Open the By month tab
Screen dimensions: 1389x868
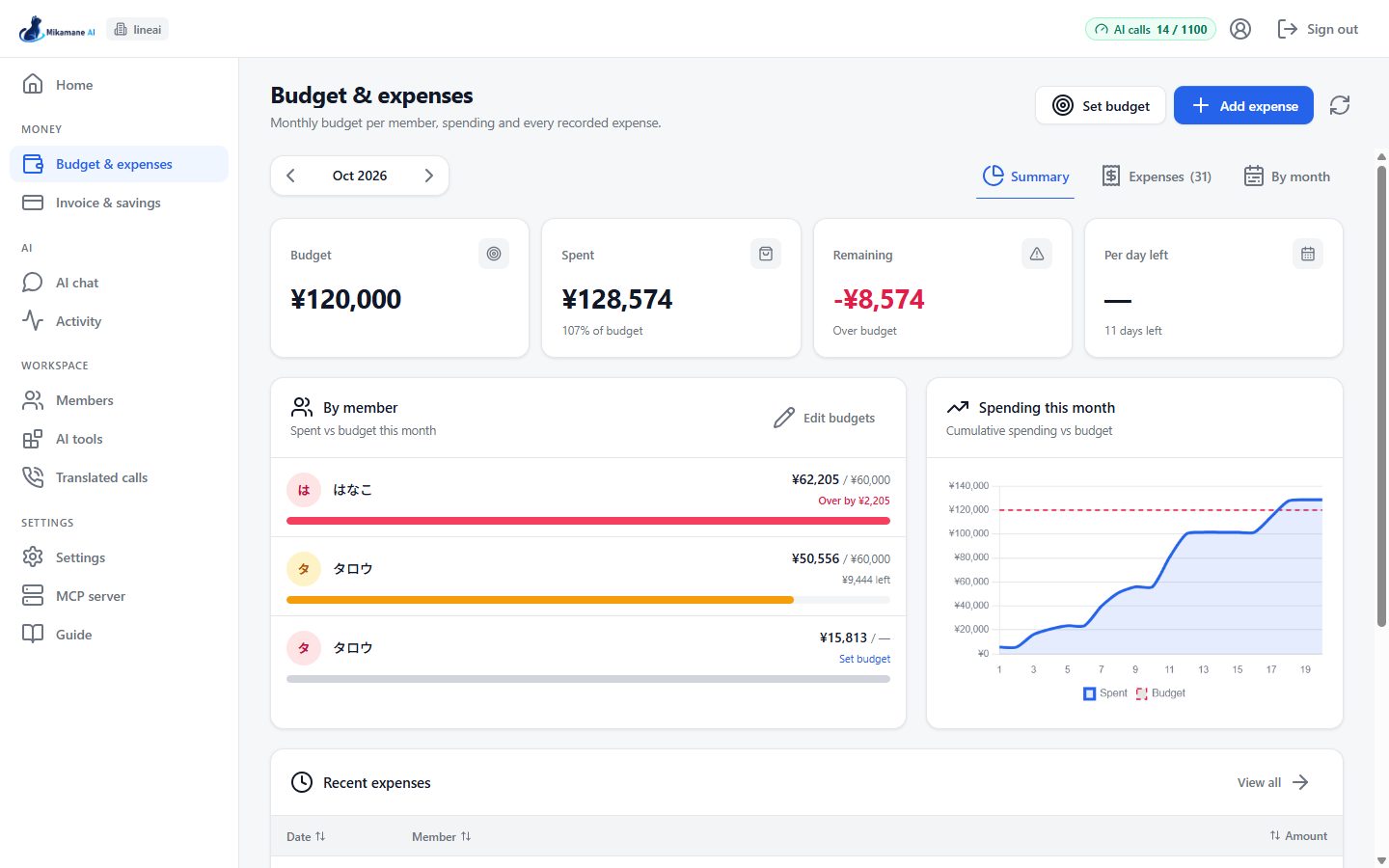pos(1287,176)
